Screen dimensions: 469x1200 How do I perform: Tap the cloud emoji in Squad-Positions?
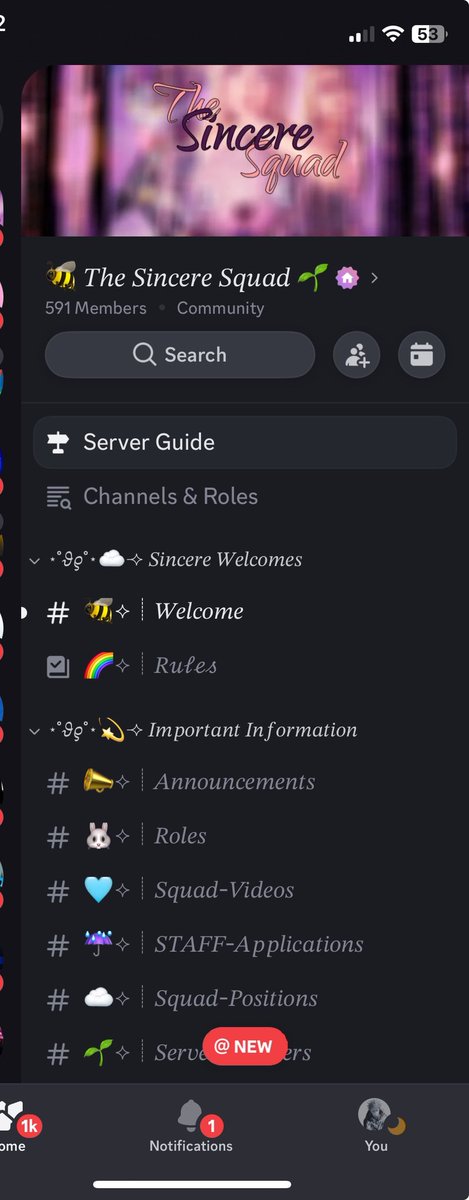click(x=98, y=998)
